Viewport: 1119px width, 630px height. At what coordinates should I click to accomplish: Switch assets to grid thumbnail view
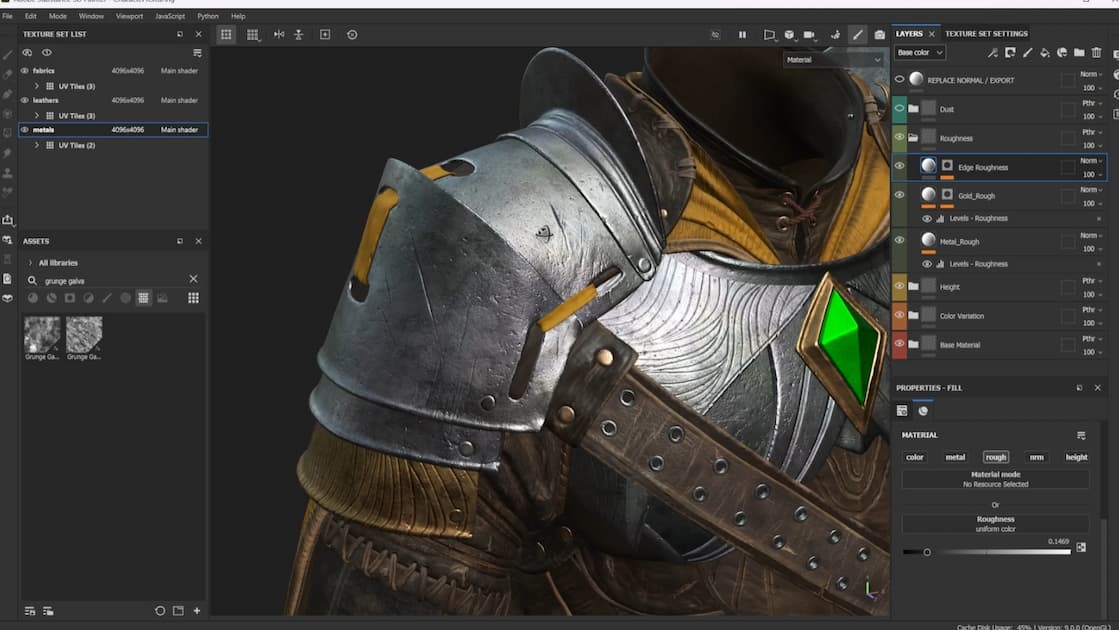click(193, 298)
